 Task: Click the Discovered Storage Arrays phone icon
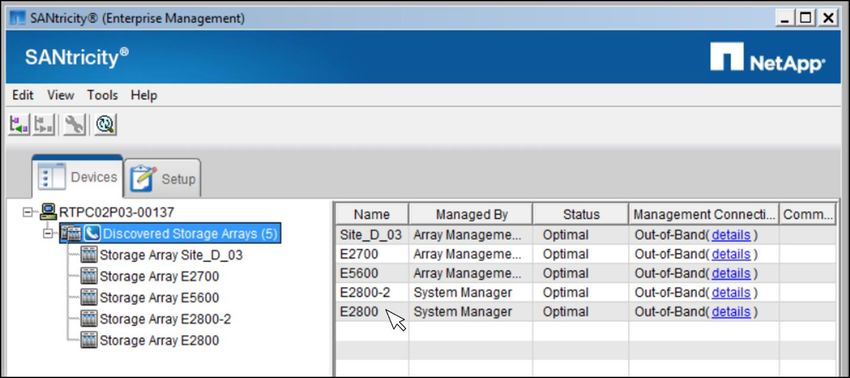click(x=92, y=234)
